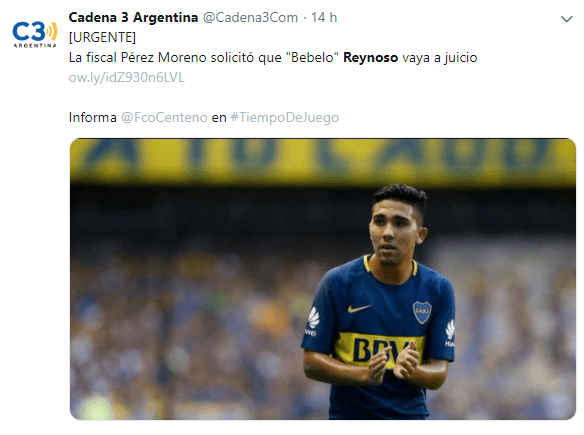This screenshot has width=584, height=435.
Task: Open the "14 h" timestamp permalink
Action: [x=324, y=18]
